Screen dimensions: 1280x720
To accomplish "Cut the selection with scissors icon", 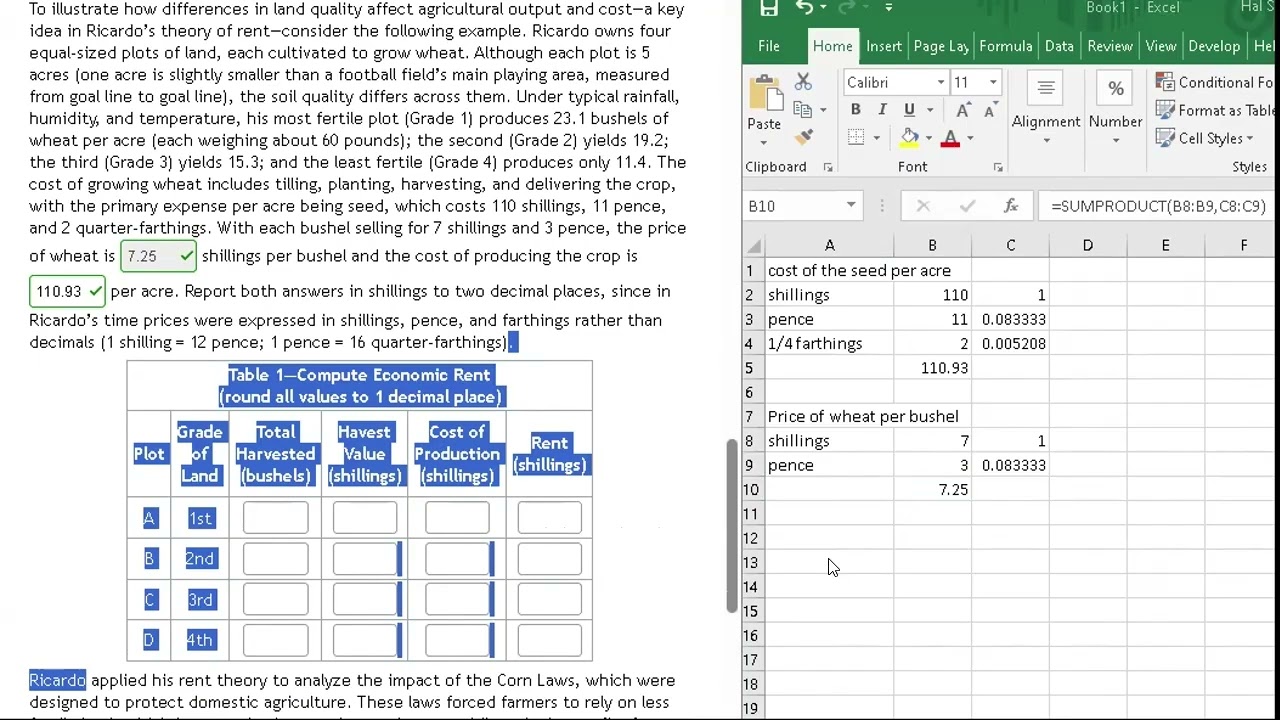I will 803,82.
